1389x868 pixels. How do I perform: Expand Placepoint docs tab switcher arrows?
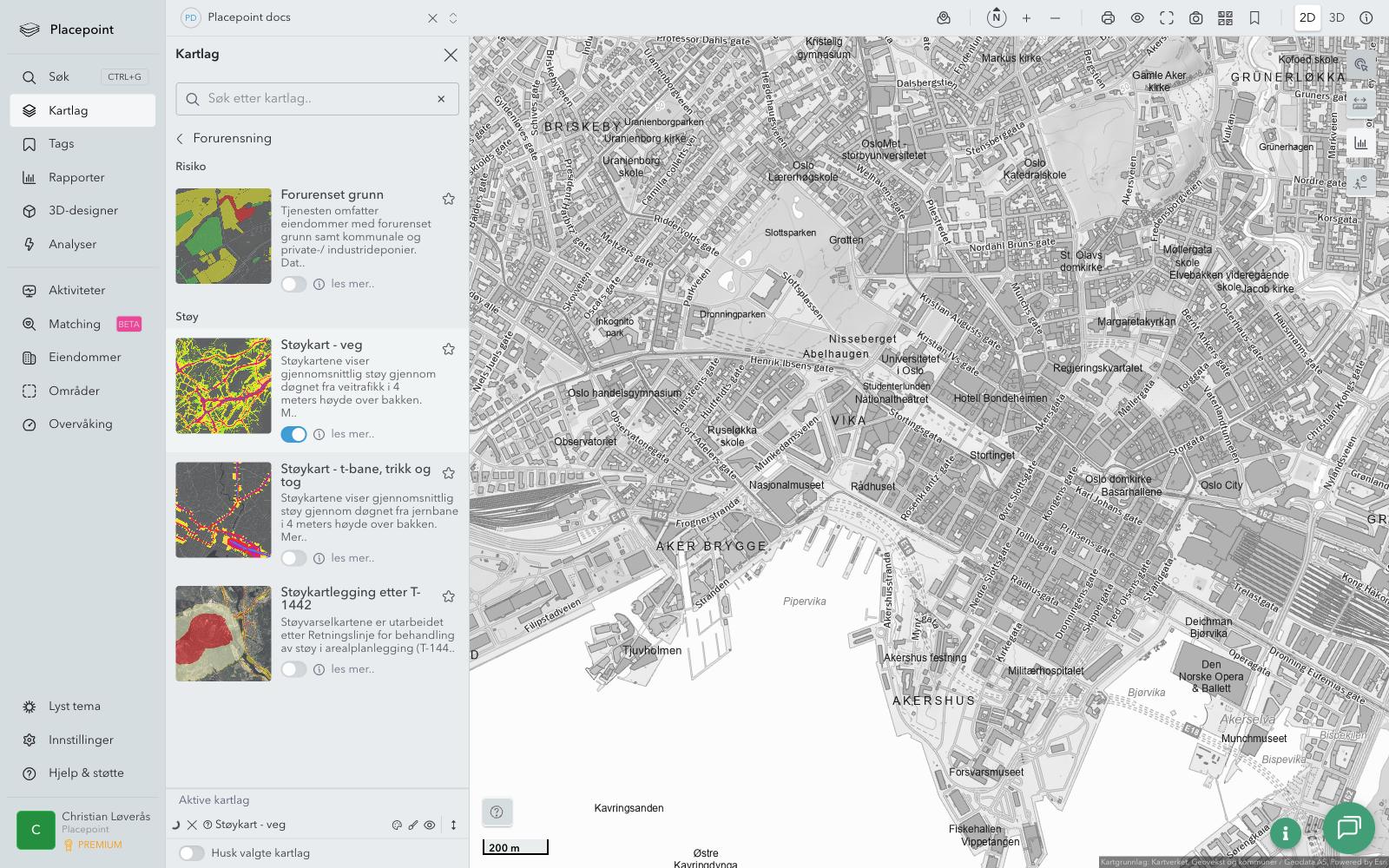tap(453, 18)
